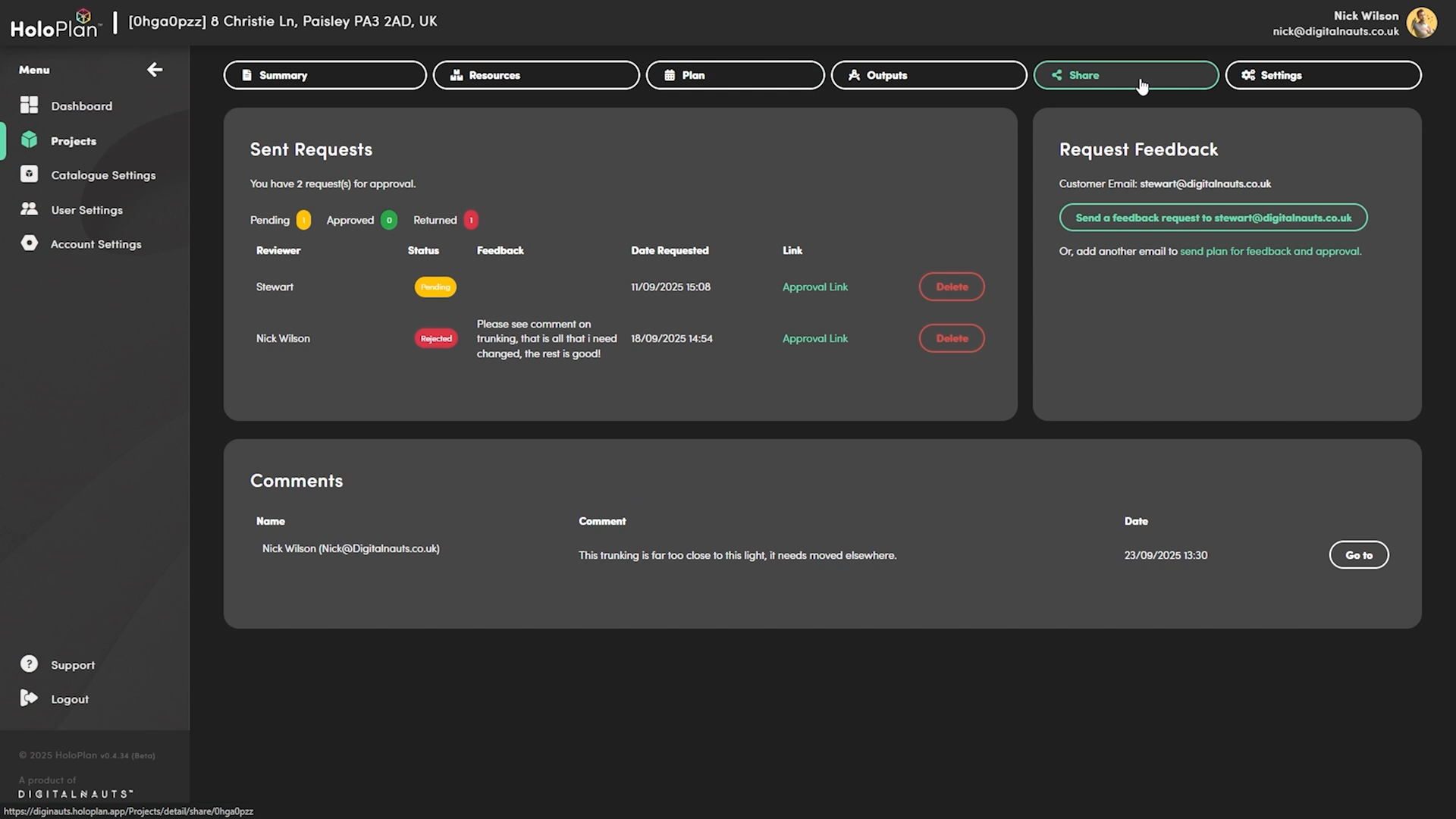Open the project Settings tab
Screen dimensions: 1456x819
coord(1323,75)
